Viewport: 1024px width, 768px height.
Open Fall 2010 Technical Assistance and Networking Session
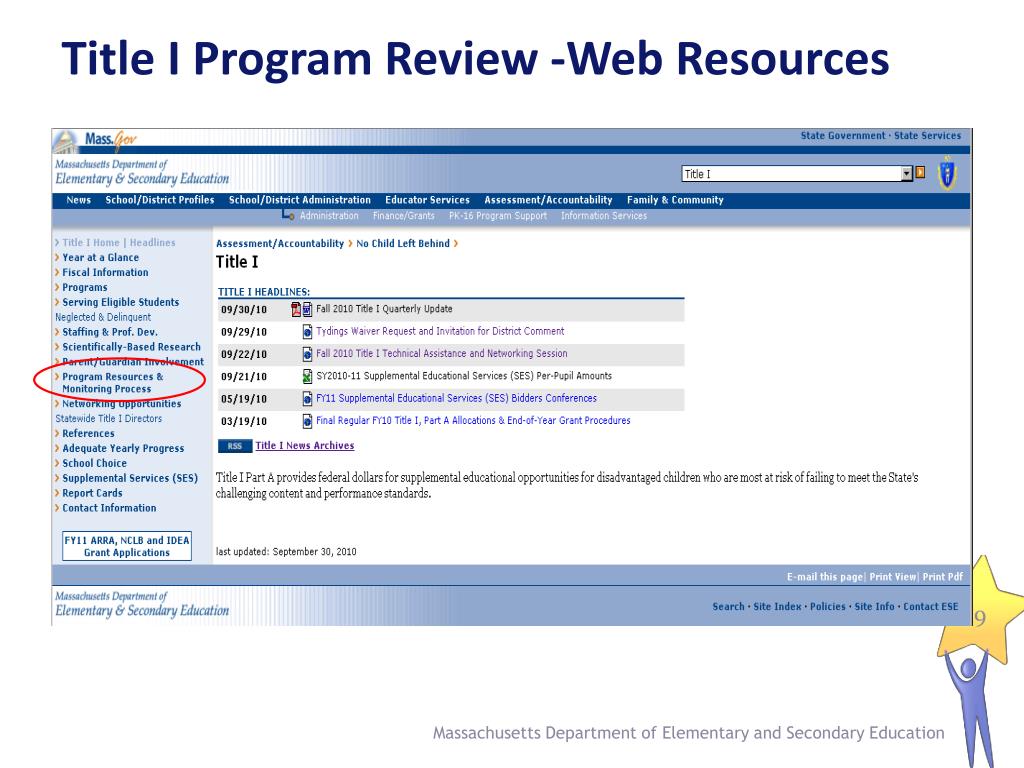441,353
